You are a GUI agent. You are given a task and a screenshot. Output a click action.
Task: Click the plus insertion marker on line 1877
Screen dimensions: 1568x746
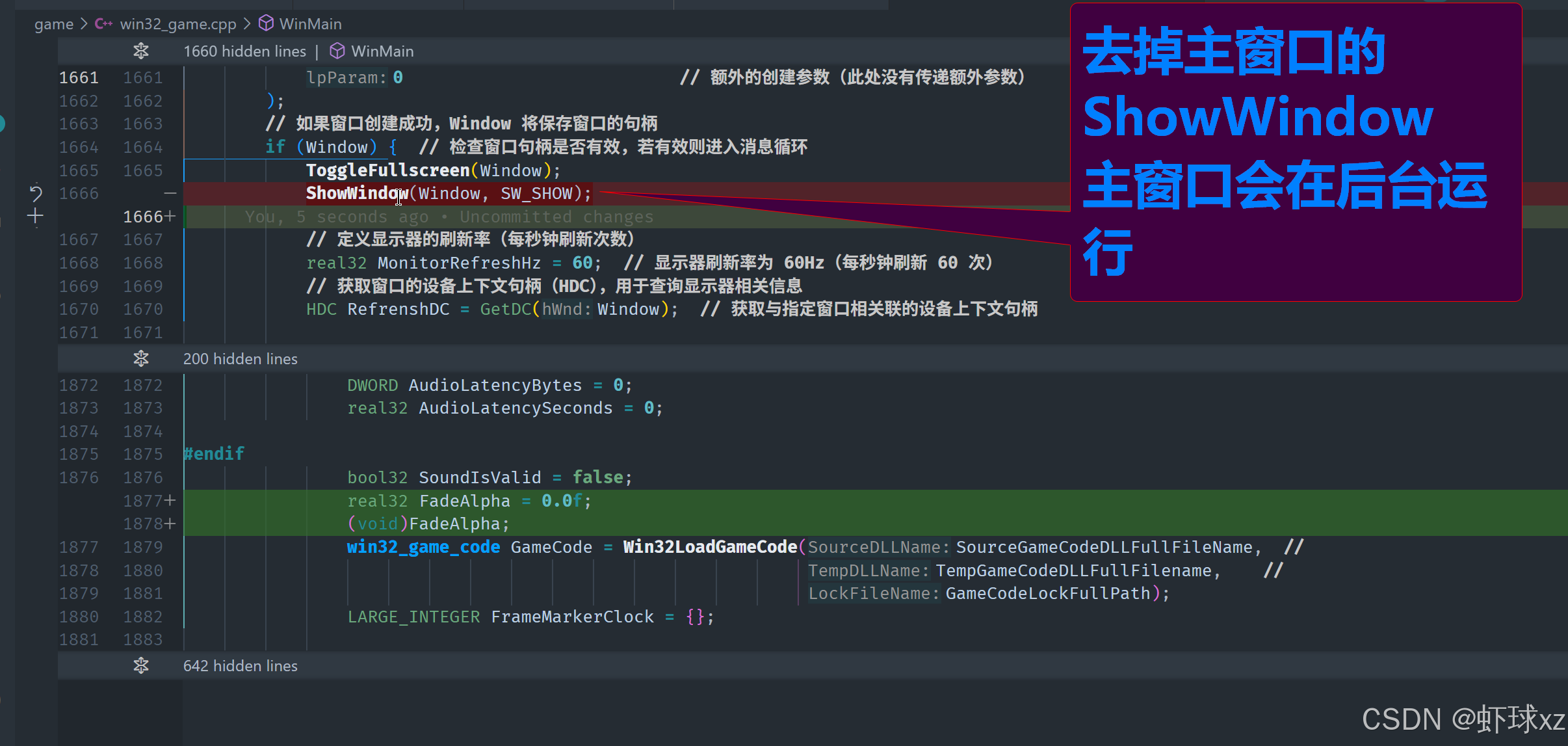170,500
